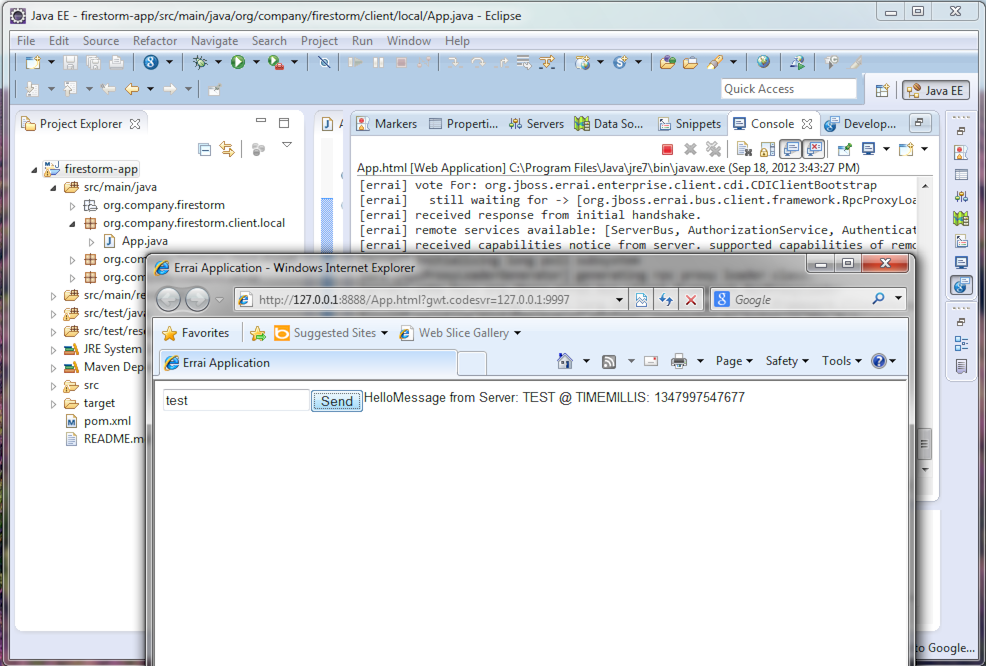
Task: Click the Run External Tools toolbox icon
Action: pyautogui.click(x=275, y=62)
